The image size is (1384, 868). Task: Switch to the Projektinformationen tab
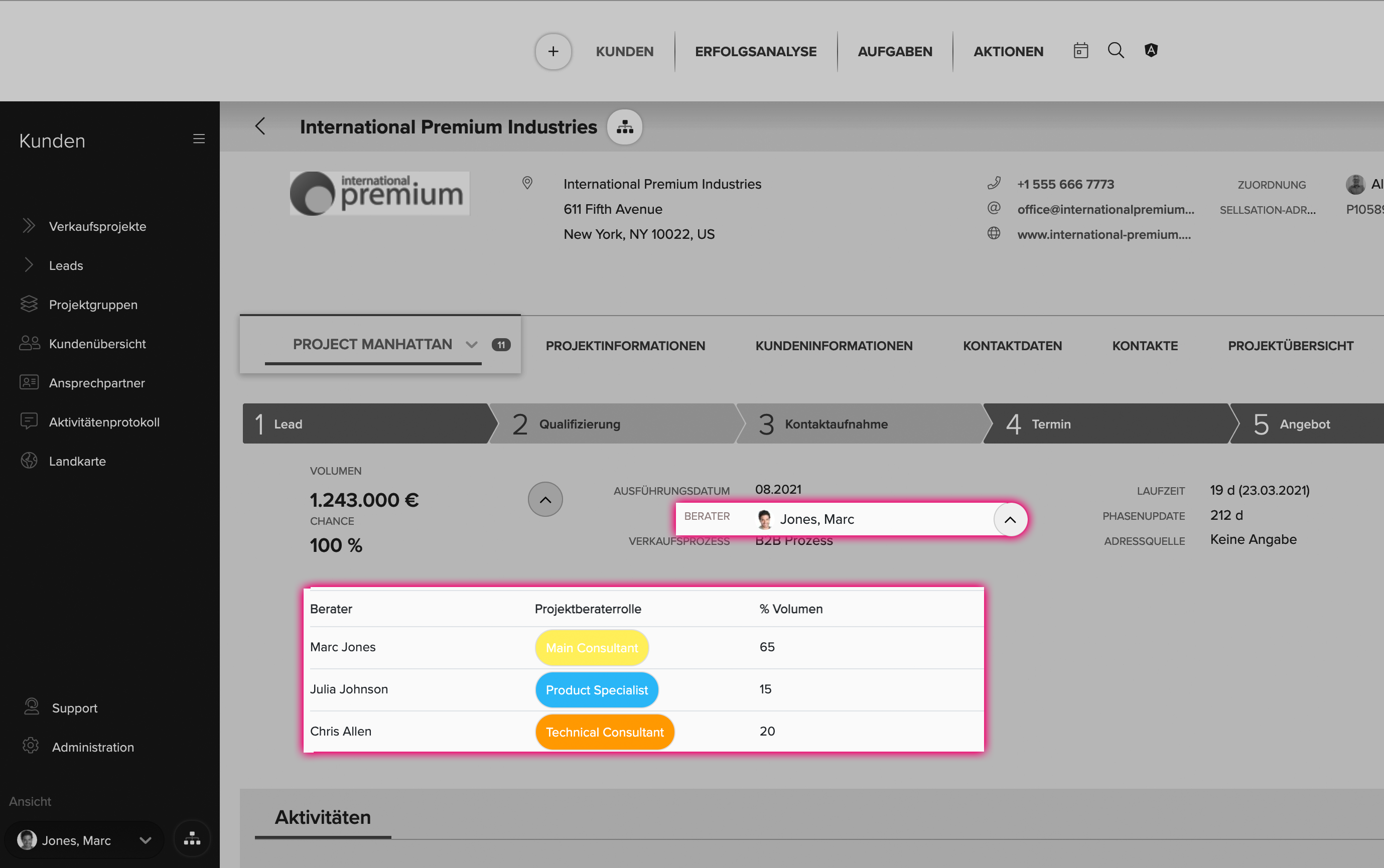click(x=625, y=346)
